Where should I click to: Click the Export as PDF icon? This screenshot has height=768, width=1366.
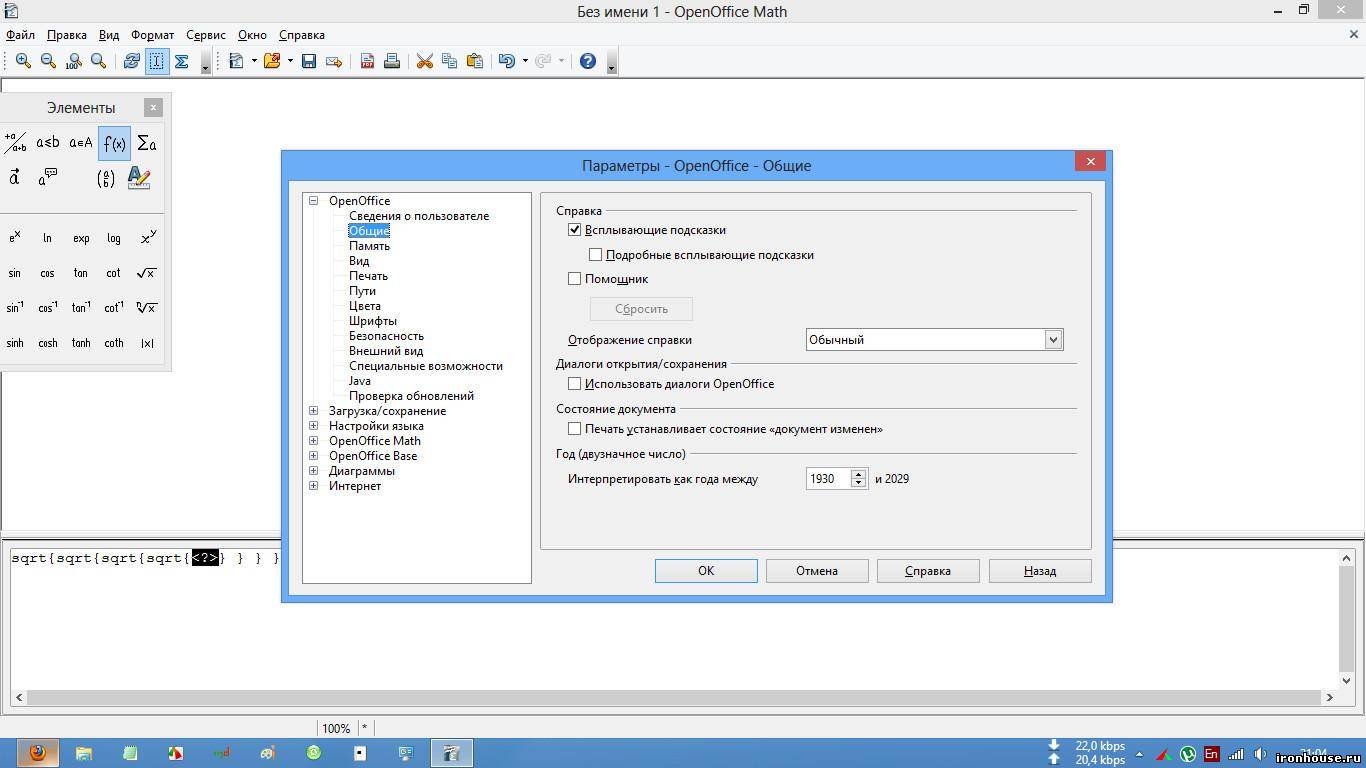pyautogui.click(x=367, y=61)
